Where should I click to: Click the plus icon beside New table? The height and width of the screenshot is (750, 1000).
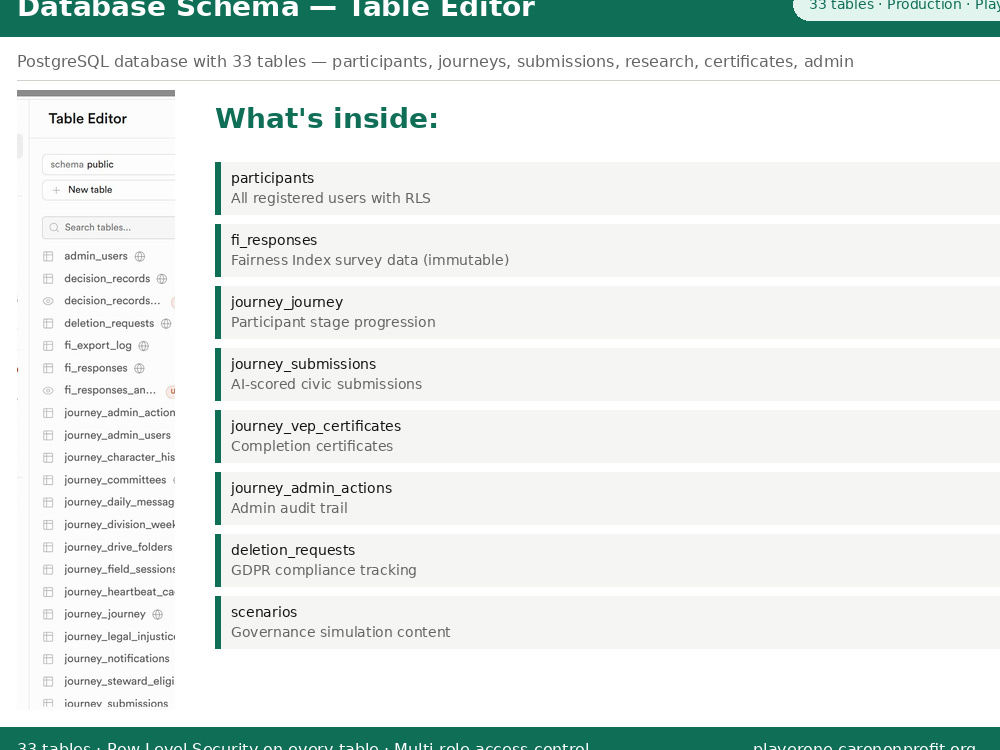(56, 190)
